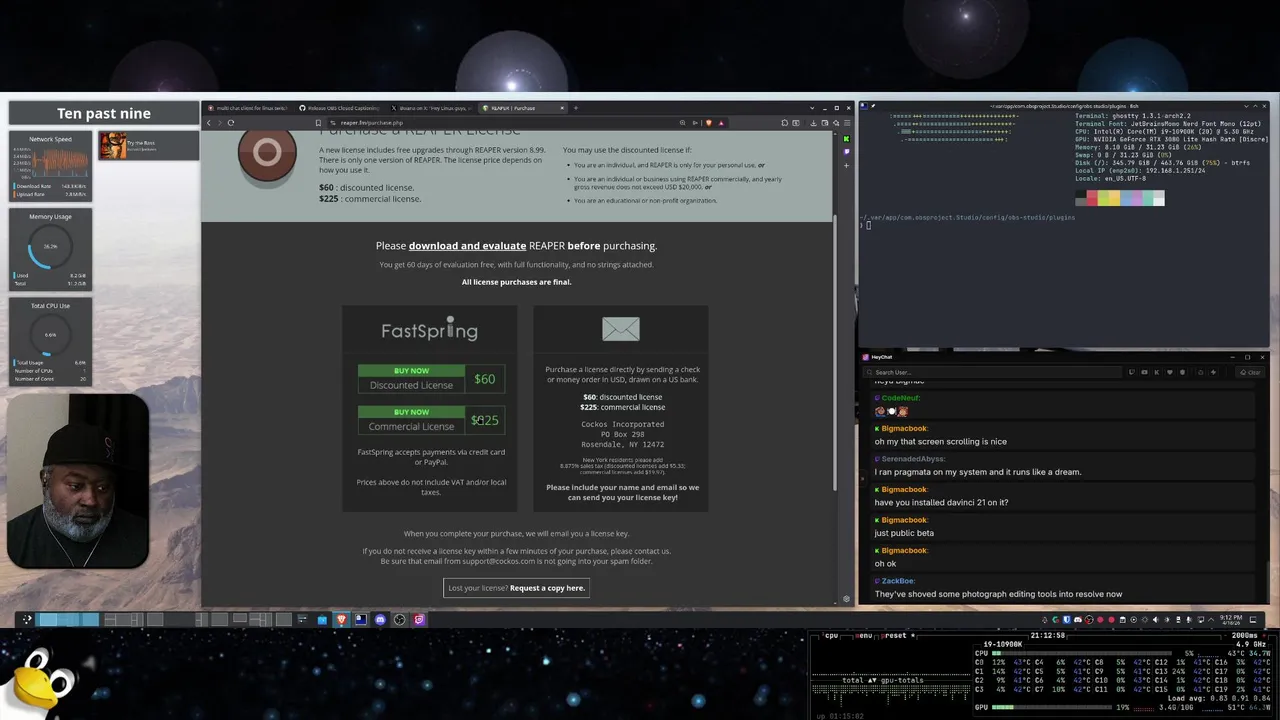Image resolution: width=1280 pixels, height=720 pixels.
Task: Go back in the browser
Action: pos(209,123)
